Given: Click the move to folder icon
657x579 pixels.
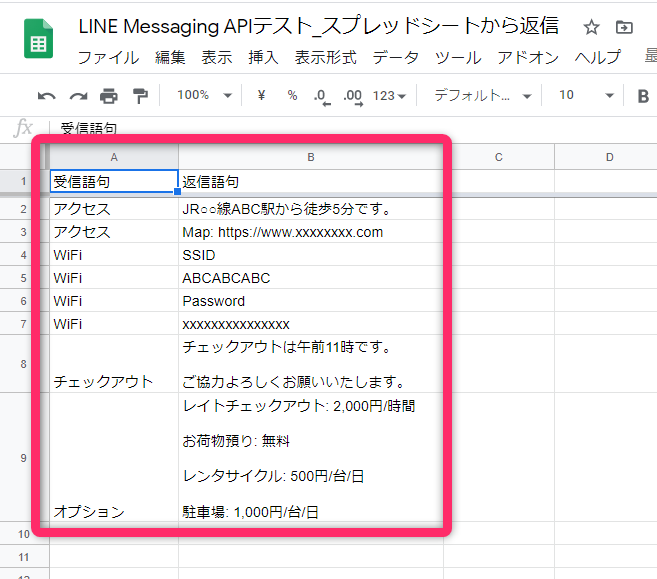Looking at the screenshot, I should coord(624,28).
